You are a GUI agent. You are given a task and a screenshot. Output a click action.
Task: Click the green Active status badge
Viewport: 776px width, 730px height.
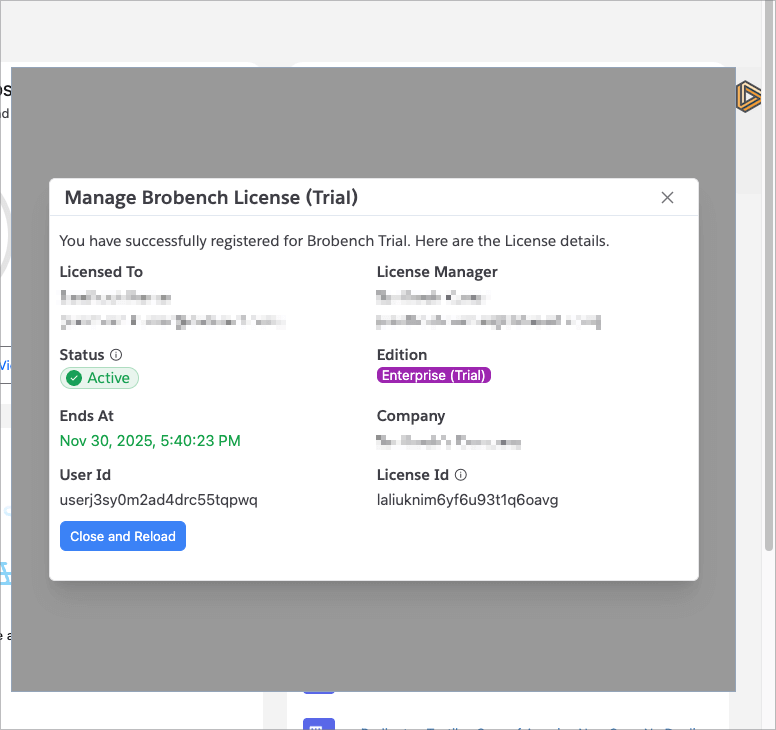point(100,378)
